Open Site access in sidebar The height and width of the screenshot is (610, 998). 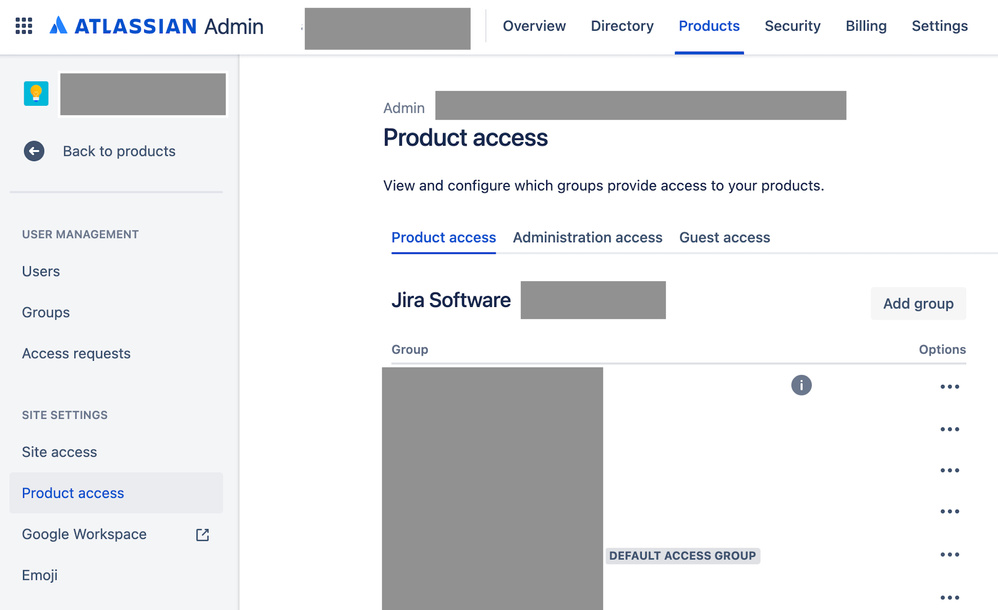coord(59,452)
